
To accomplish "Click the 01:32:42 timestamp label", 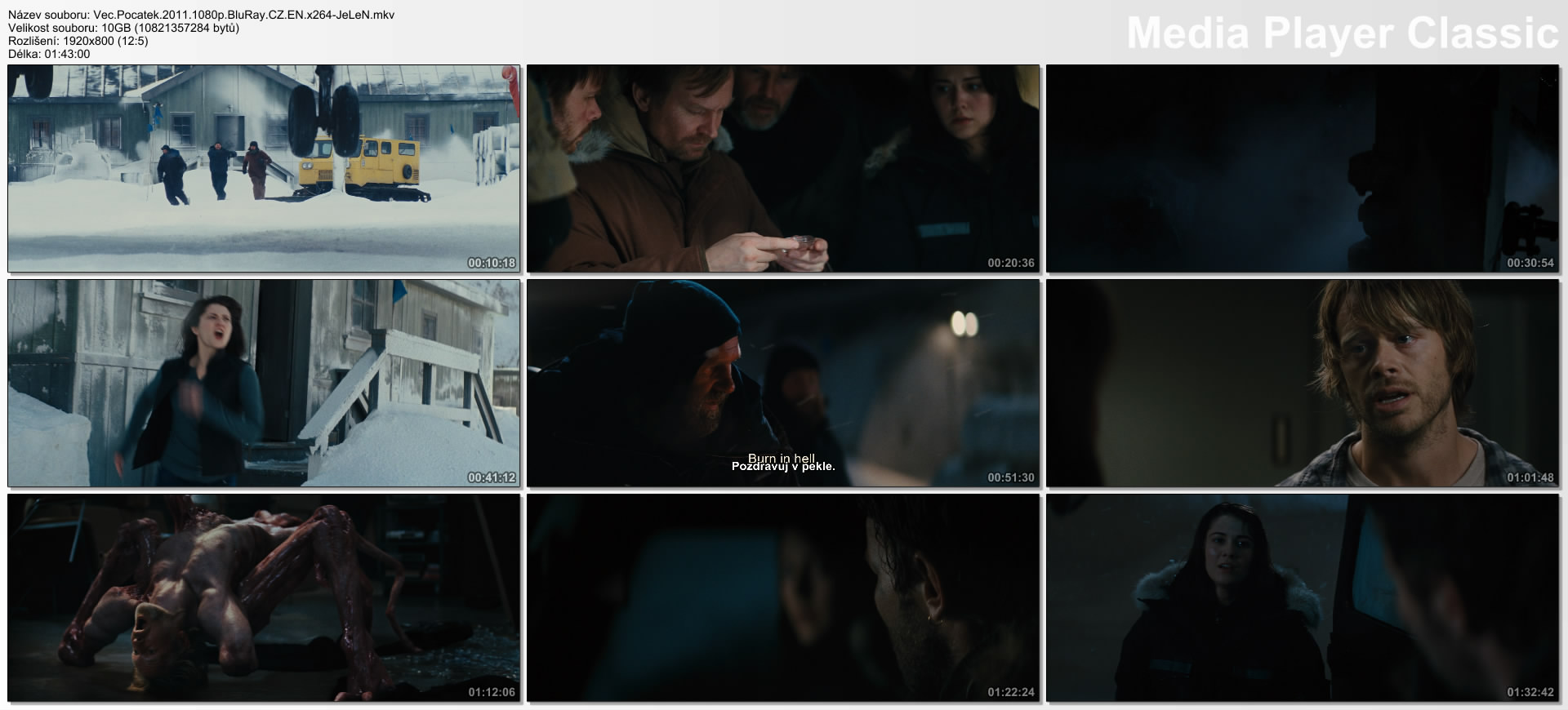I will point(1530,692).
